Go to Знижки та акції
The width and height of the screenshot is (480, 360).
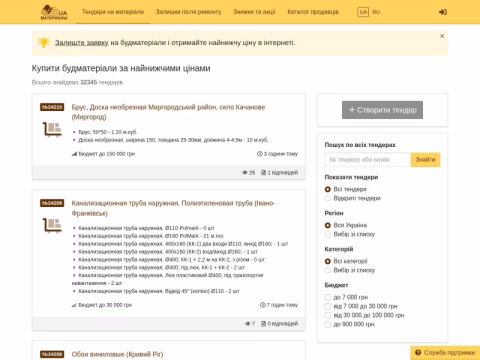(254, 12)
